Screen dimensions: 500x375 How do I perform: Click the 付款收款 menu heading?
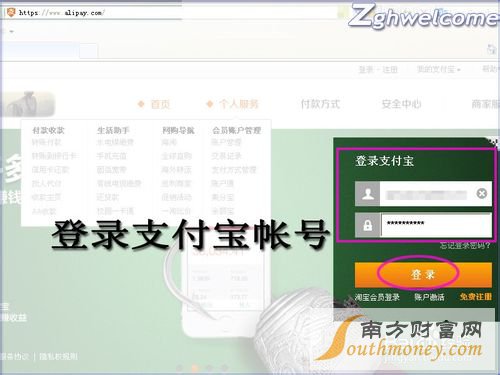tap(48, 130)
